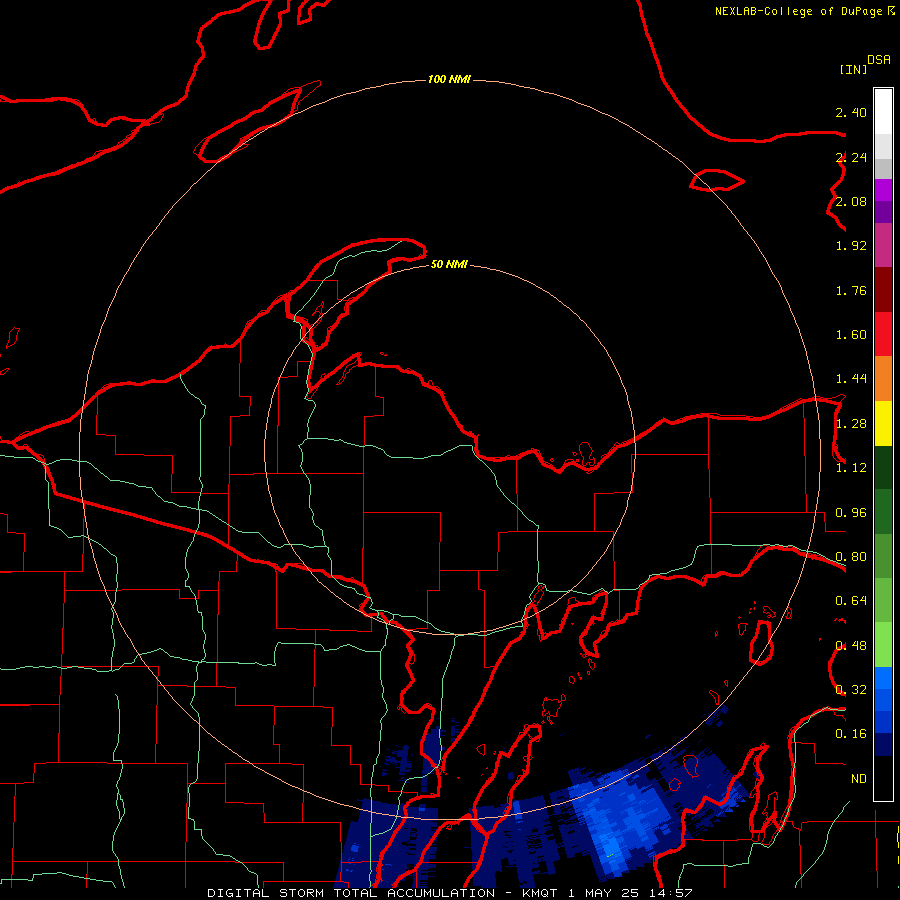Click the 50 NMI range ring label
This screenshot has height=900, width=900.
click(449, 264)
